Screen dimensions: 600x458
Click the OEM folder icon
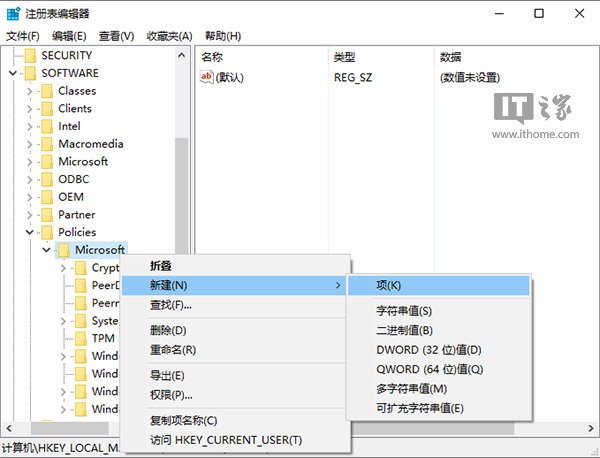click(47, 197)
